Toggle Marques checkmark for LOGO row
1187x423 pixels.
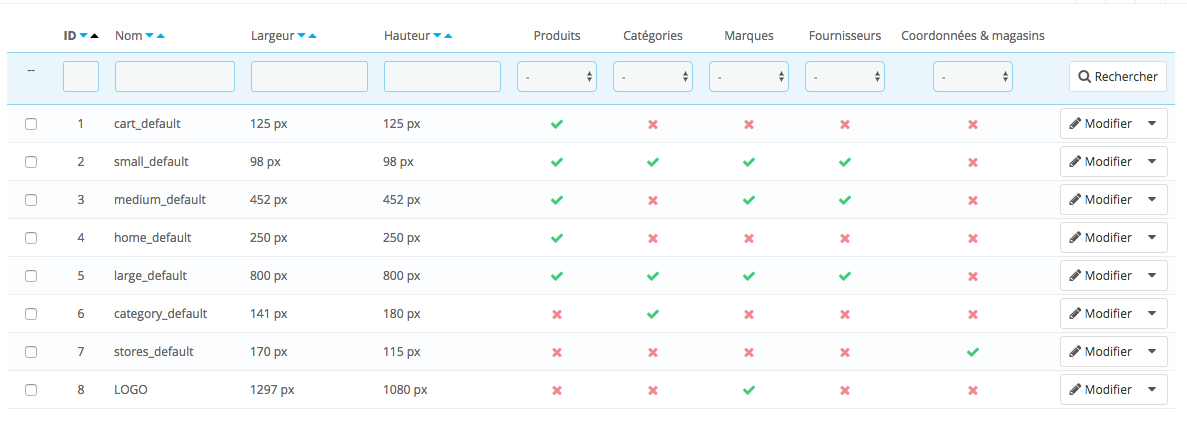(x=749, y=390)
